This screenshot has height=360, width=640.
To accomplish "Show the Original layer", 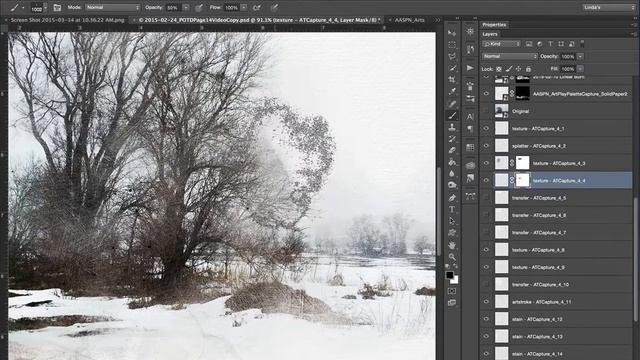I will (x=486, y=111).
